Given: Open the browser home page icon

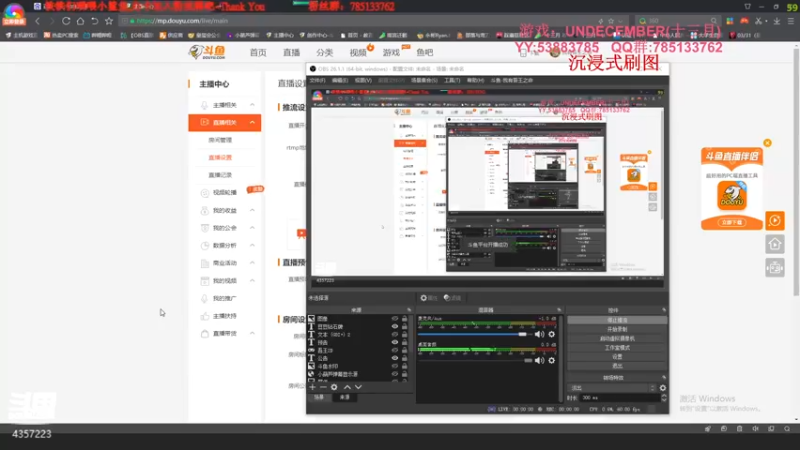Looking at the screenshot, I should point(80,21).
